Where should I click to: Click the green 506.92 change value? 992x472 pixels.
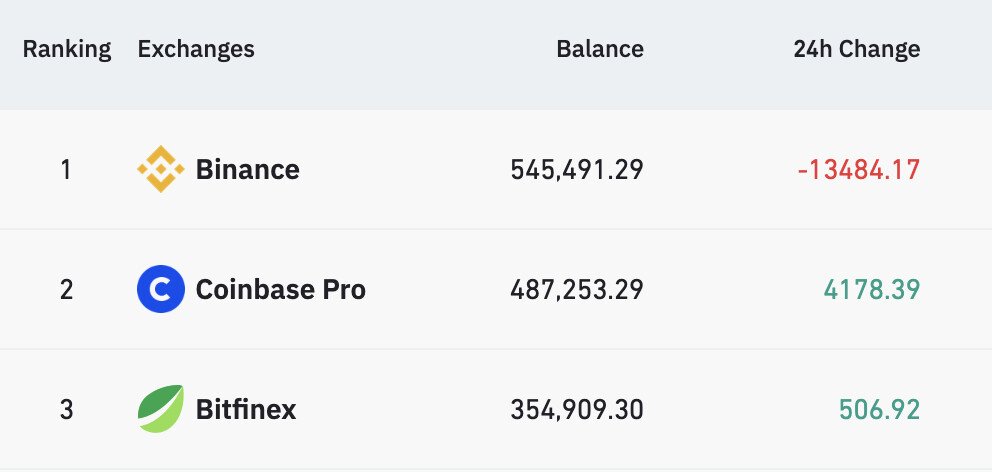click(879, 410)
